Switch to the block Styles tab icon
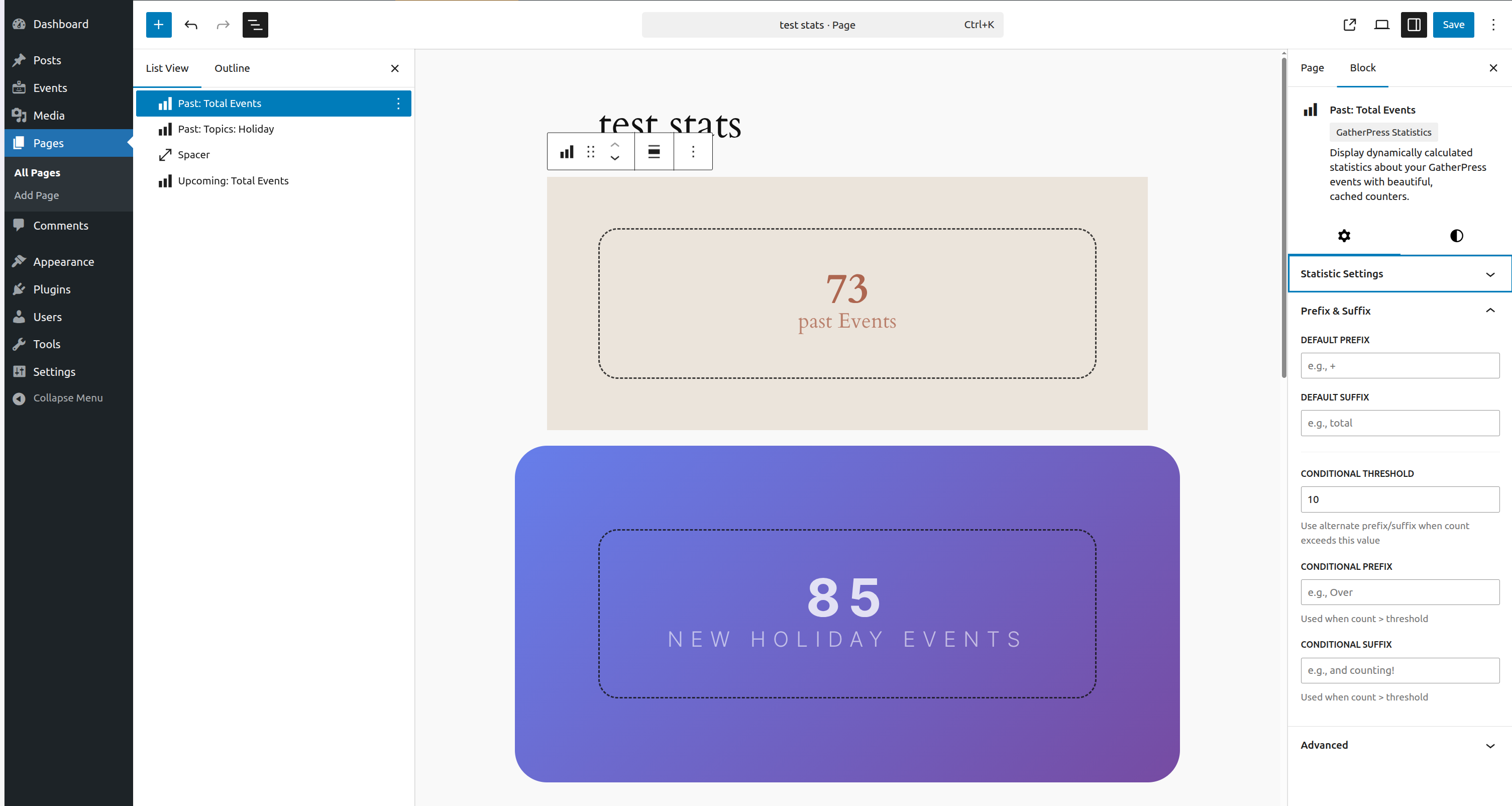 [x=1456, y=235]
